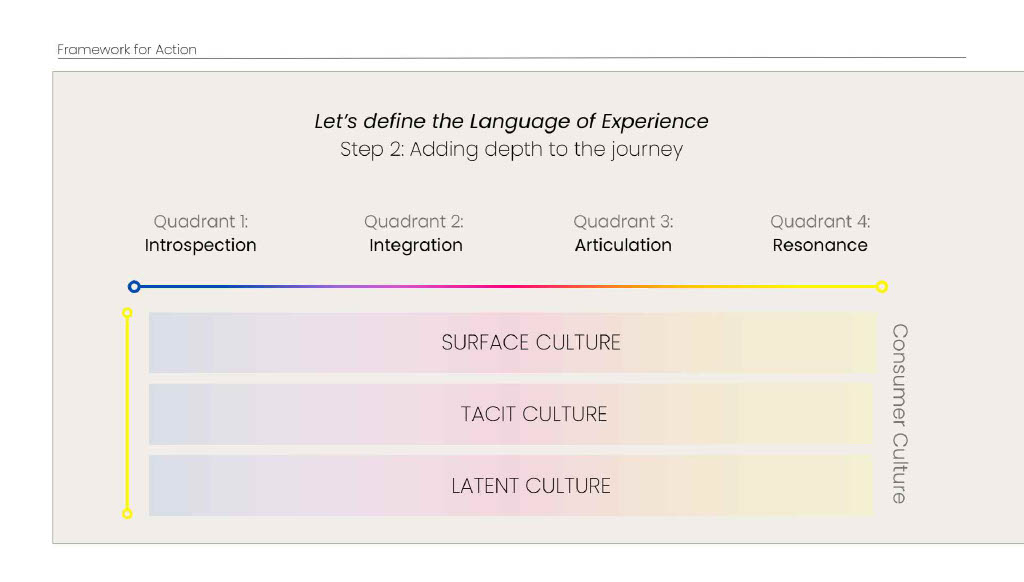Select the TACIT CULTURE bar
1024x582 pixels.
(512, 414)
